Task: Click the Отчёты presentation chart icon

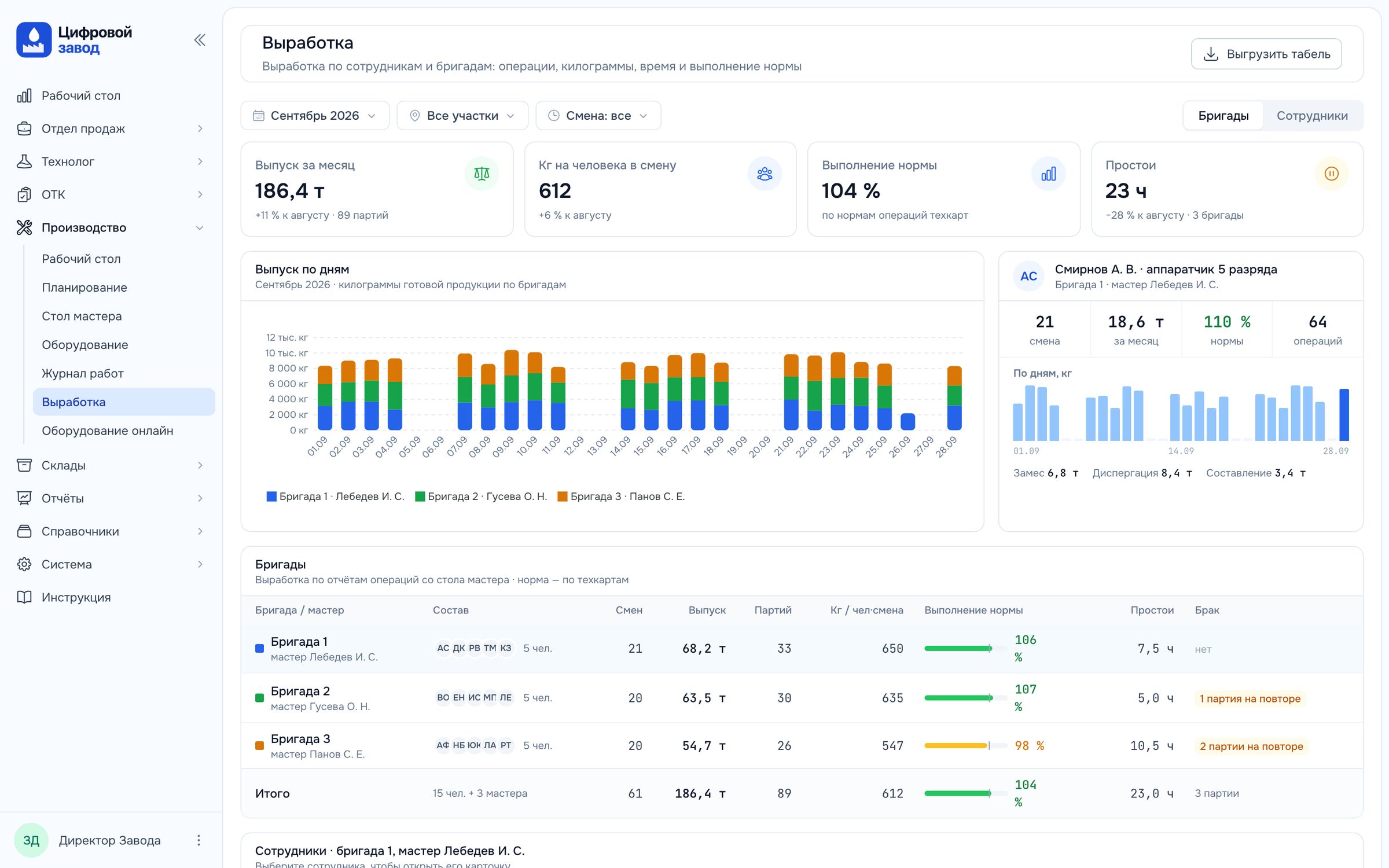Action: click(24, 498)
